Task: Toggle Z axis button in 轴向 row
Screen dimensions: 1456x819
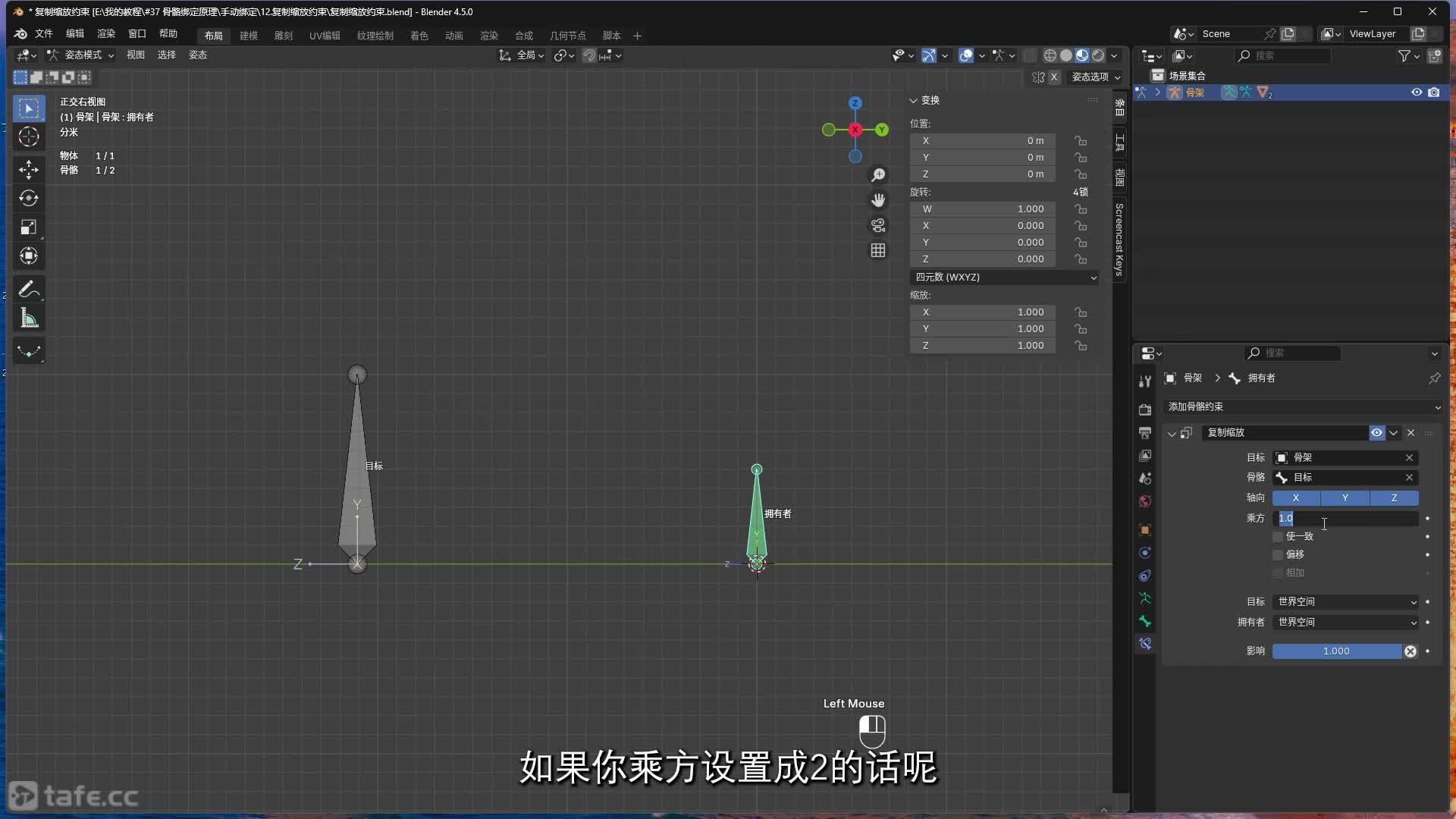Action: tap(1394, 497)
